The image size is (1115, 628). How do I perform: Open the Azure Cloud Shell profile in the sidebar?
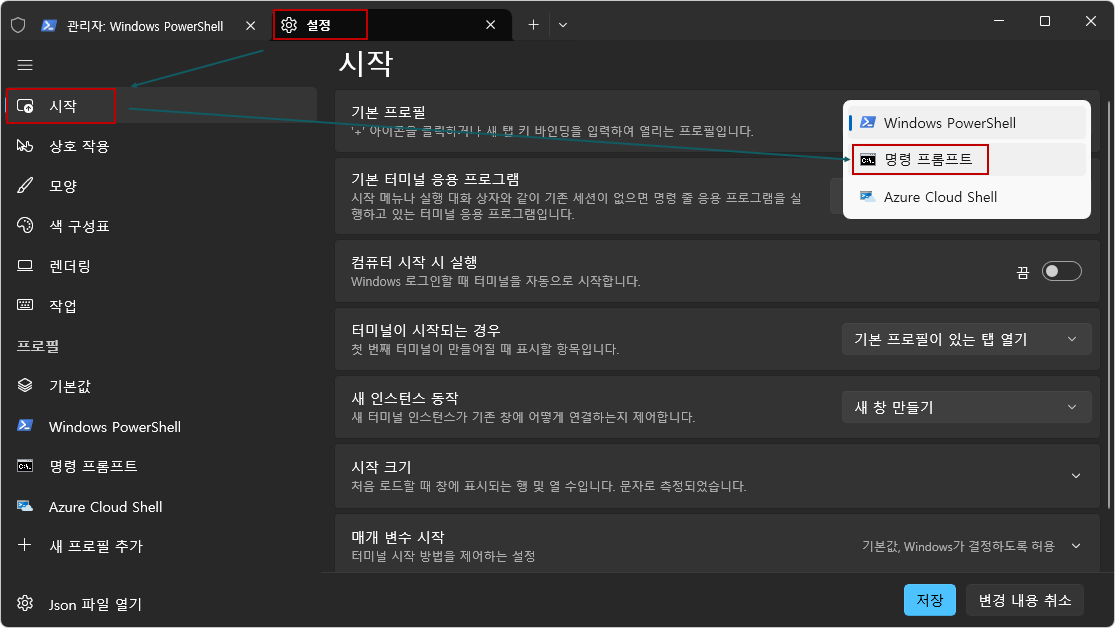pyautogui.click(x=161, y=506)
